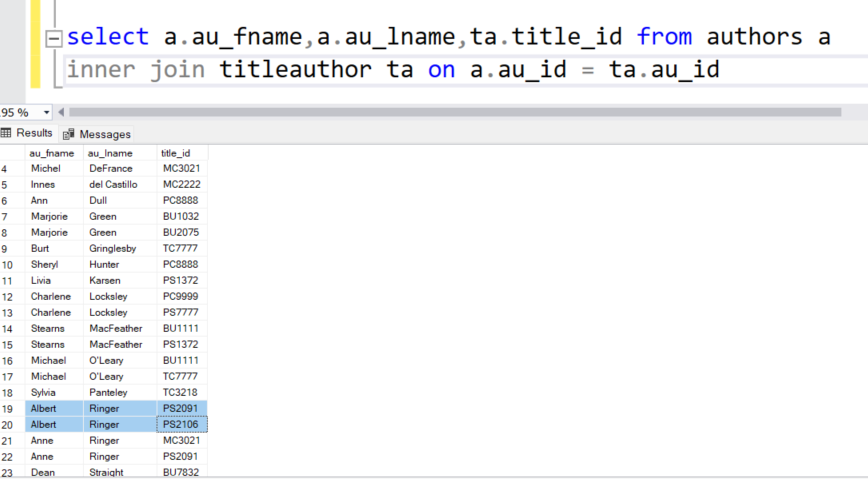Click cell 'Livia'

point(54,281)
